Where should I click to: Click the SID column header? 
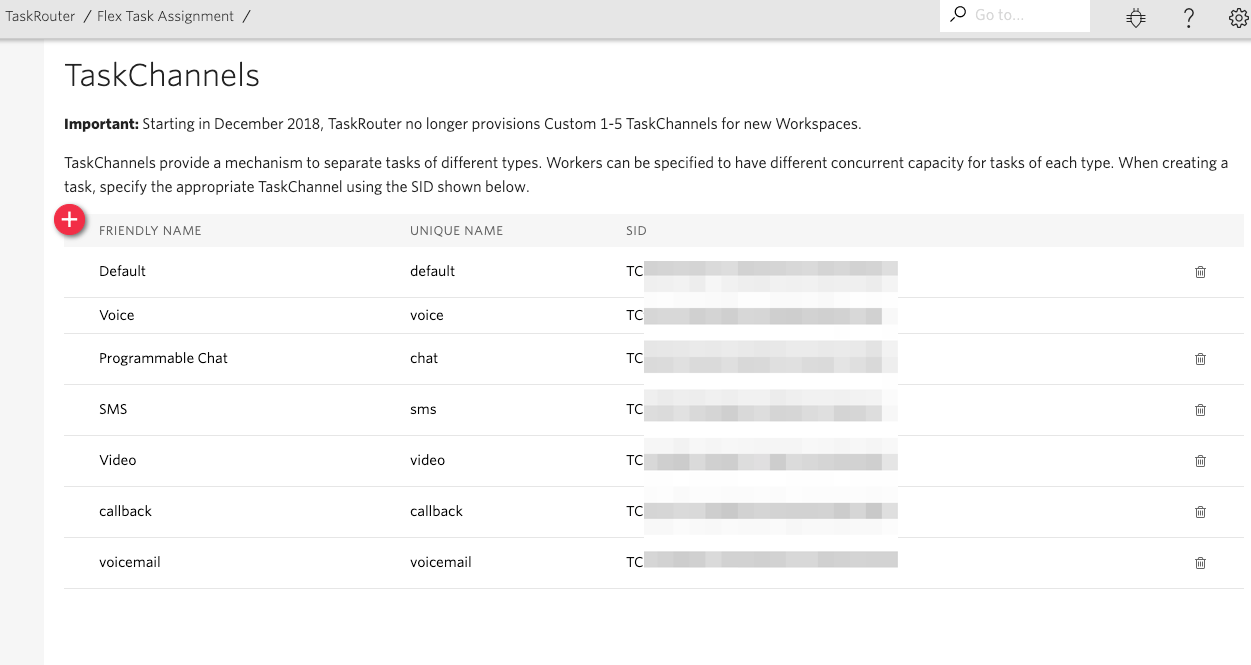point(638,230)
